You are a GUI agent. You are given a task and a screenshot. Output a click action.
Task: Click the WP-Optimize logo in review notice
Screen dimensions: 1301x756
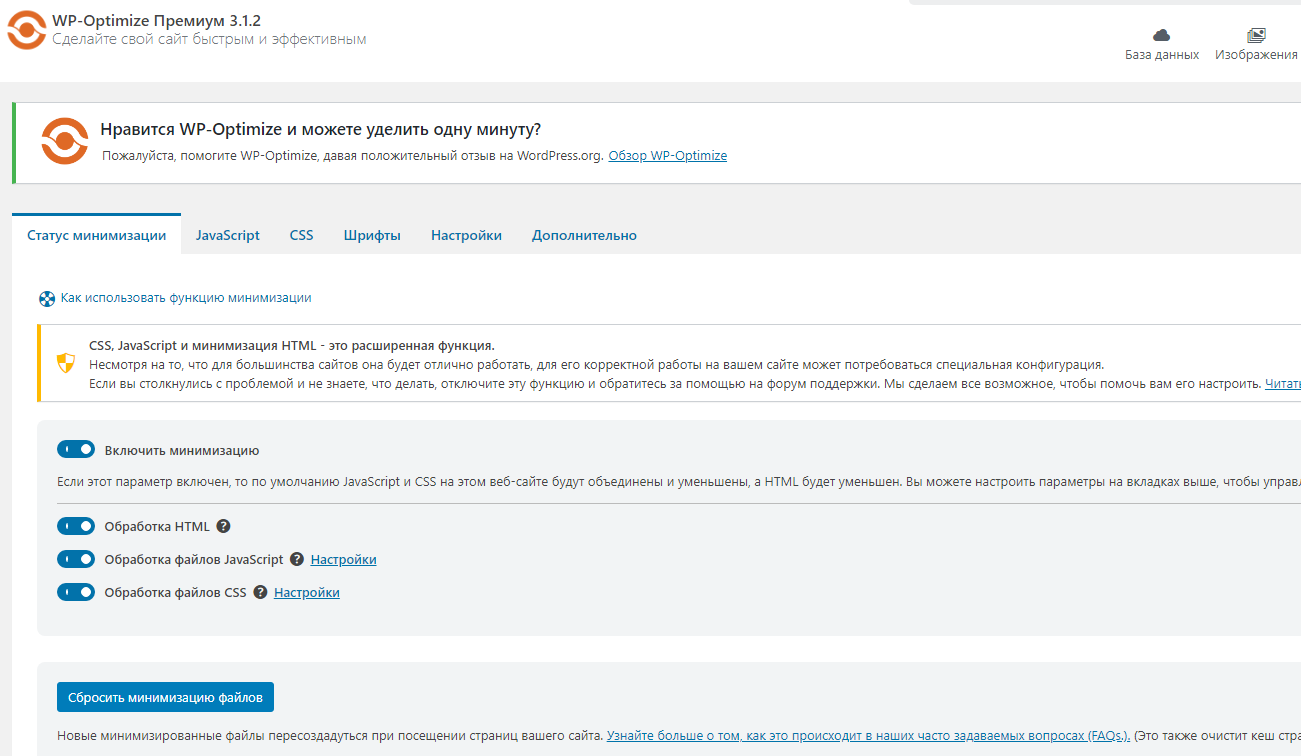pos(65,141)
